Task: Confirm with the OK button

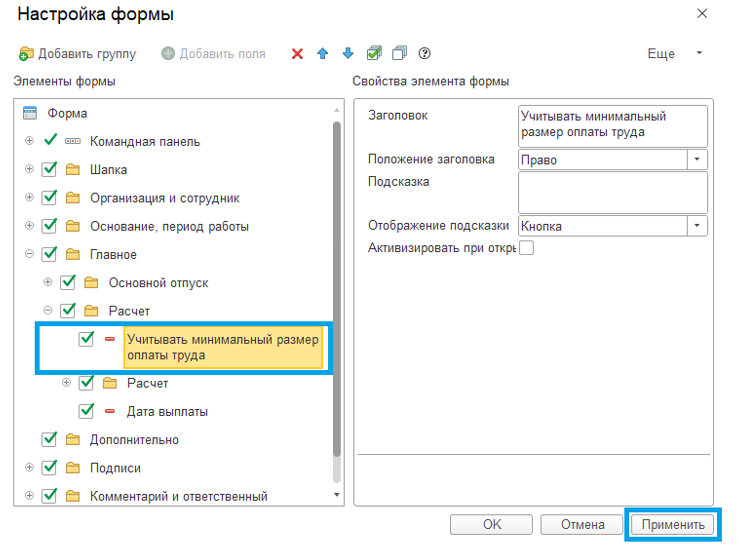Action: (492, 524)
